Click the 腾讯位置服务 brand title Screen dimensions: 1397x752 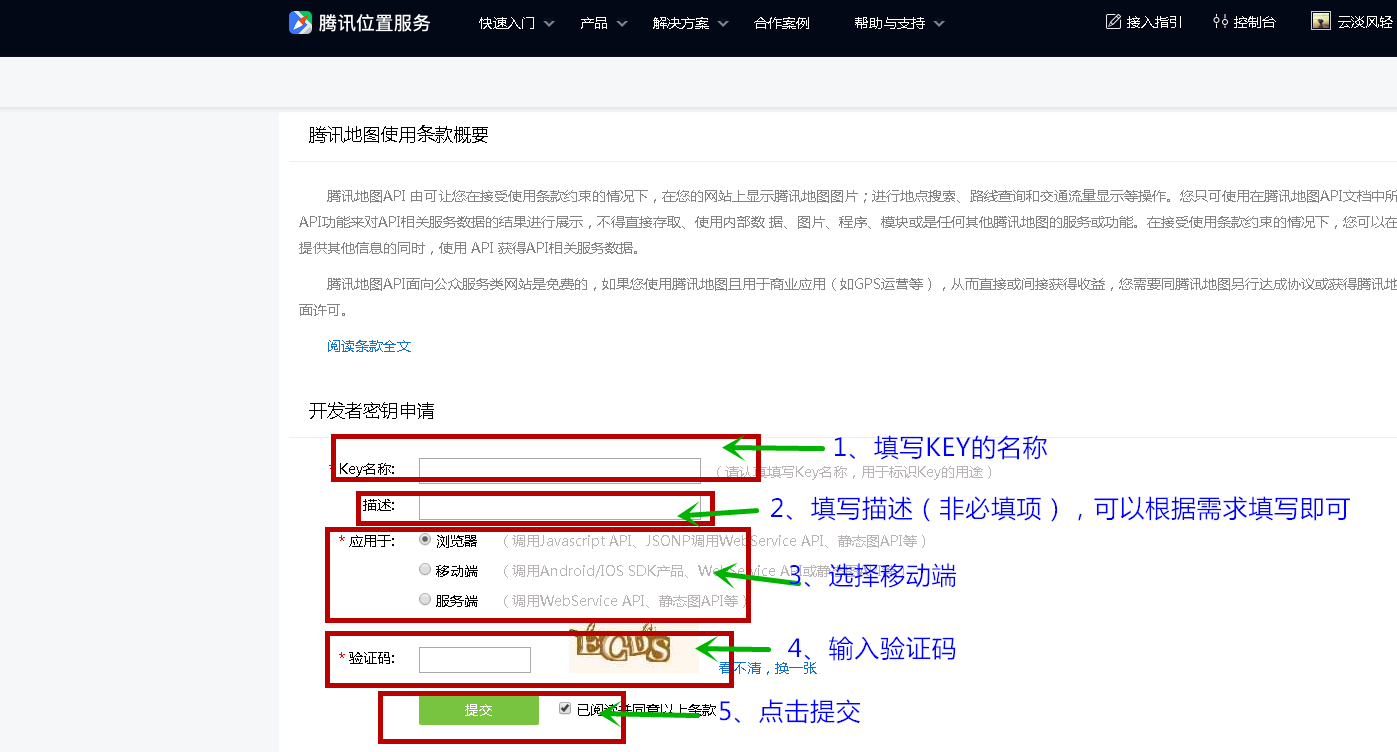pos(374,23)
